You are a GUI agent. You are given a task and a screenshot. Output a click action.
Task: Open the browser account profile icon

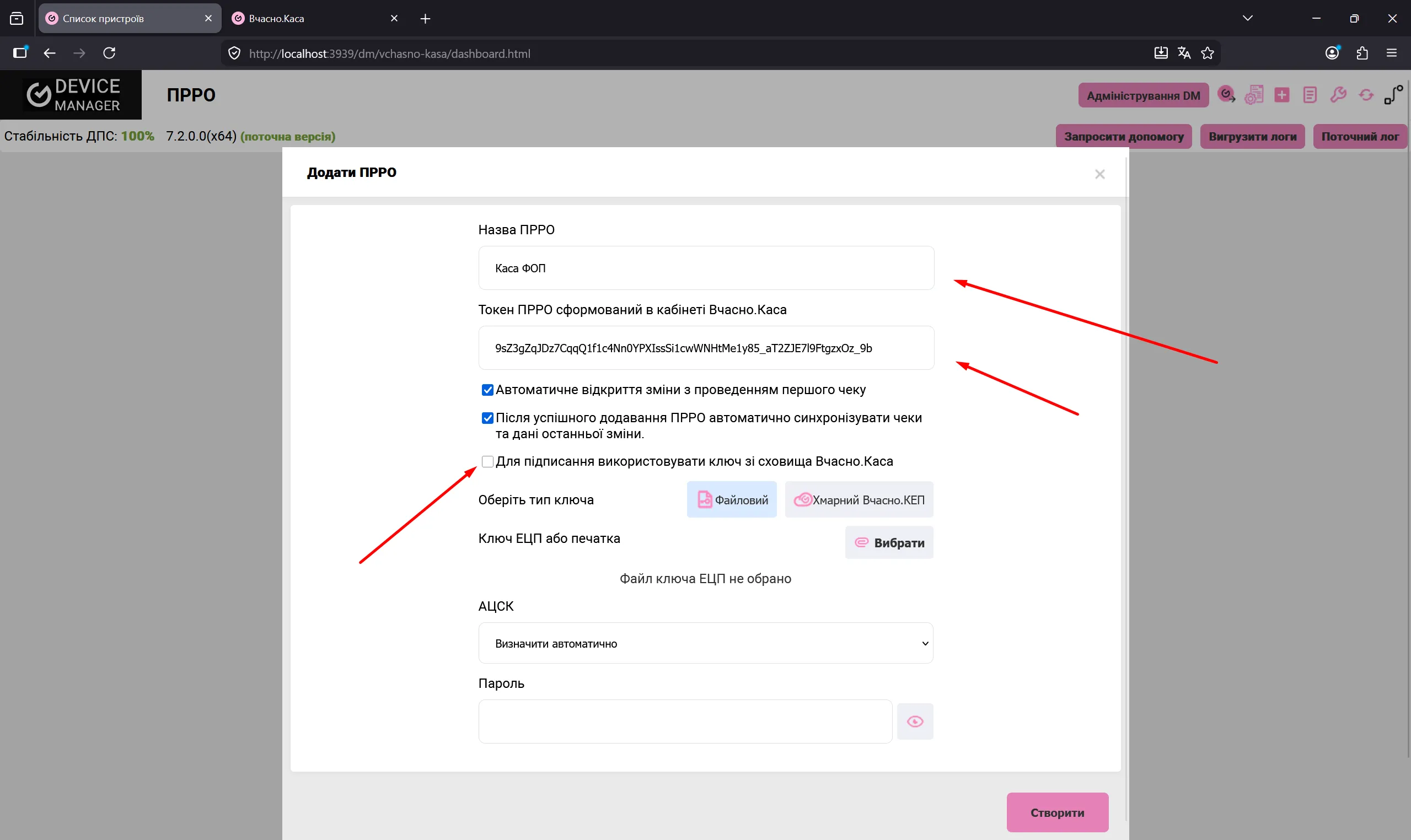(1333, 53)
